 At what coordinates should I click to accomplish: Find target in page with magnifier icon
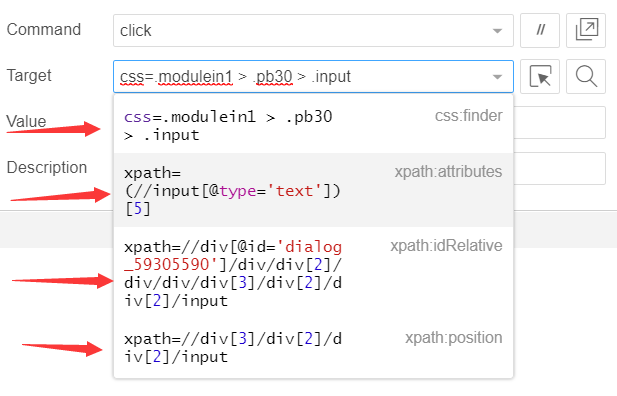click(x=586, y=76)
